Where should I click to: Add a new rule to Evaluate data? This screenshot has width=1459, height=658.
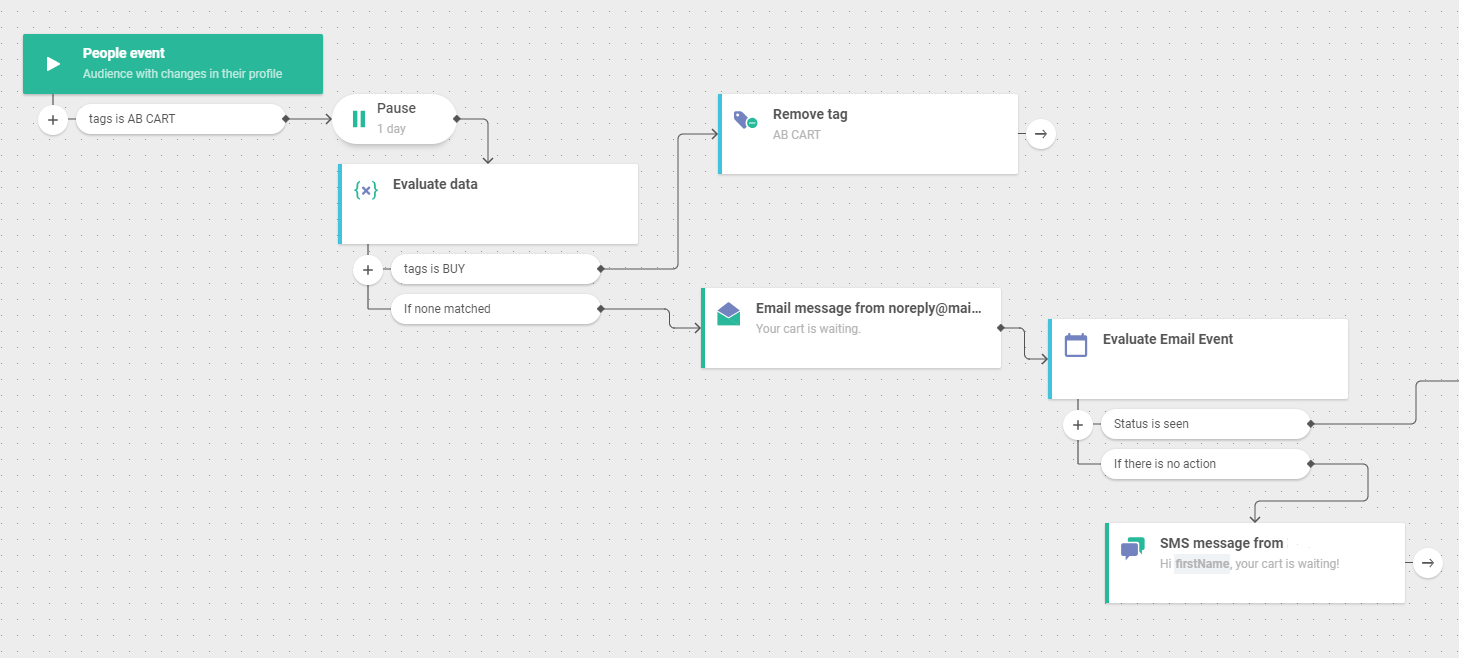368,269
